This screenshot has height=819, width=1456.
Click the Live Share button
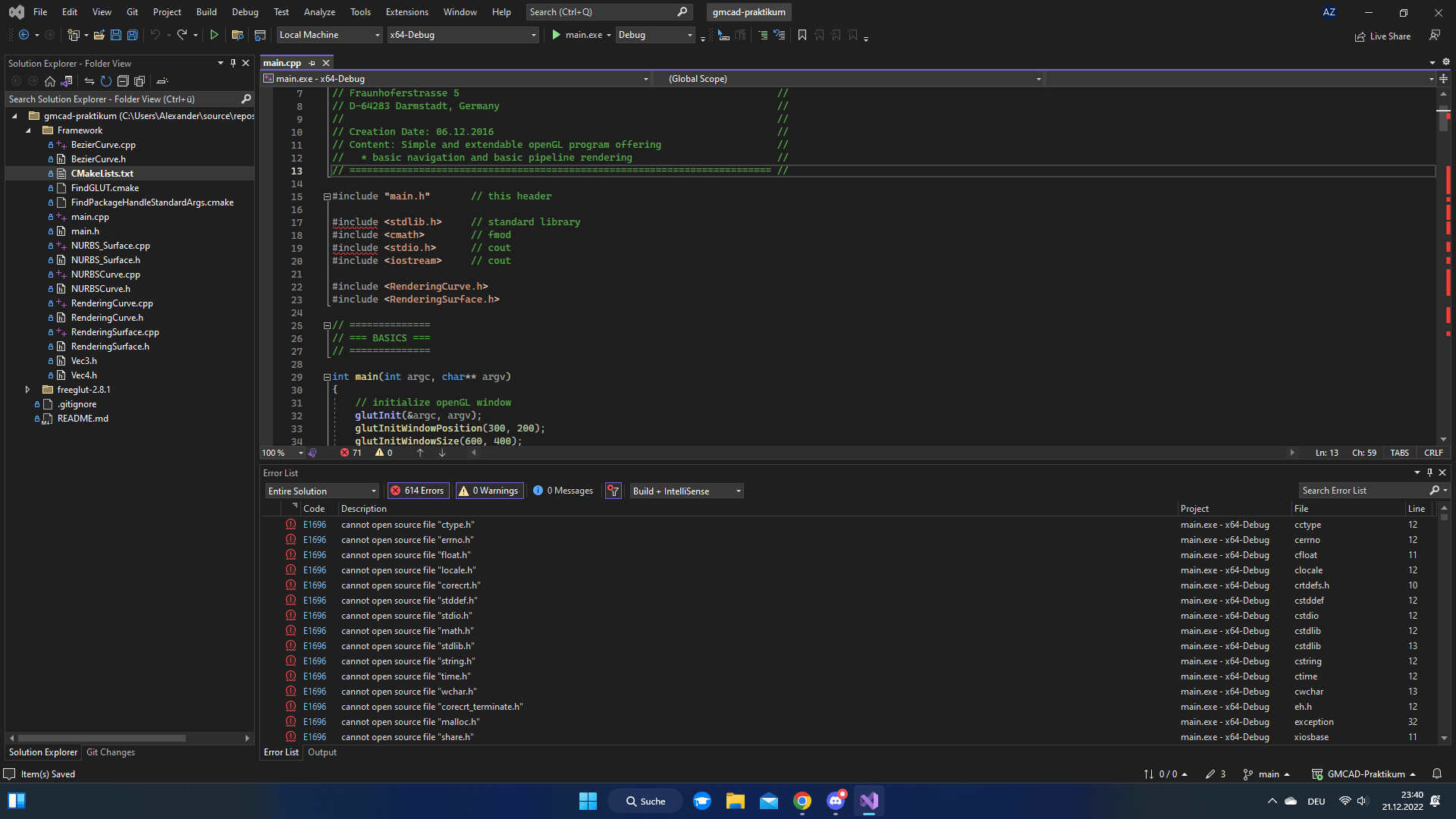[x=1382, y=36]
